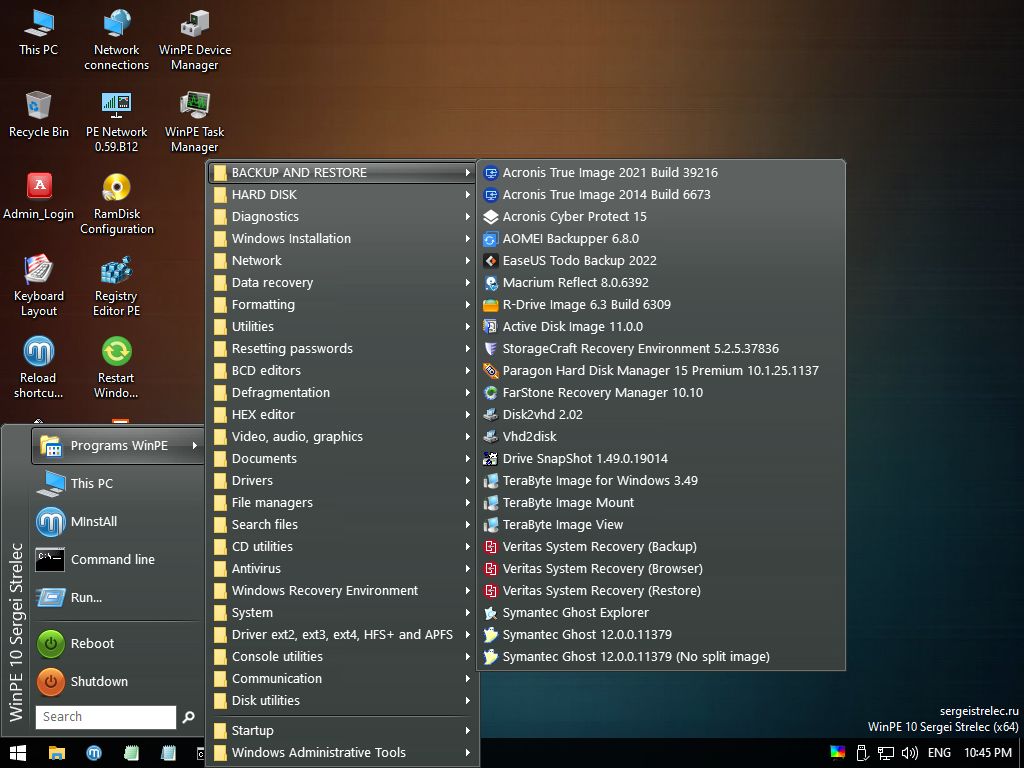
Task: Open Veritas System Recovery (Backup)
Action: point(661,547)
